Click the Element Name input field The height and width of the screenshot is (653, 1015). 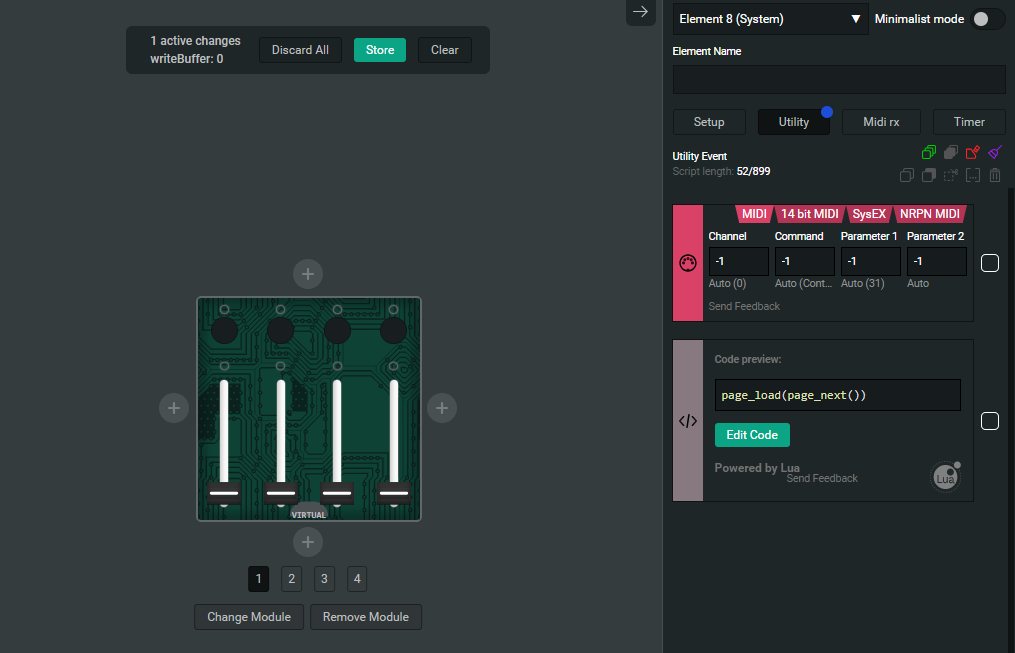(x=839, y=79)
